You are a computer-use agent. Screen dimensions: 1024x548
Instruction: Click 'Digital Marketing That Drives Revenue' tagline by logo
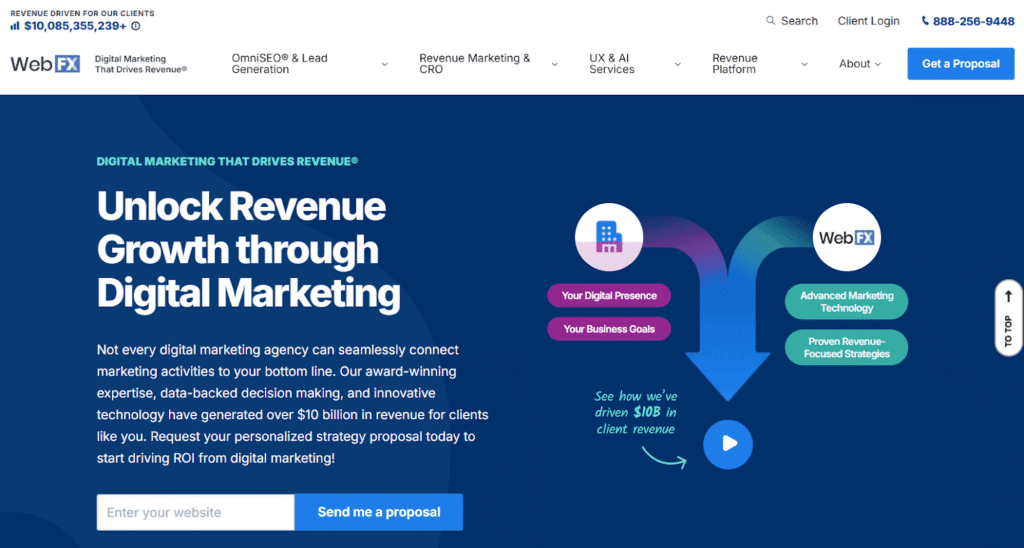pos(140,64)
